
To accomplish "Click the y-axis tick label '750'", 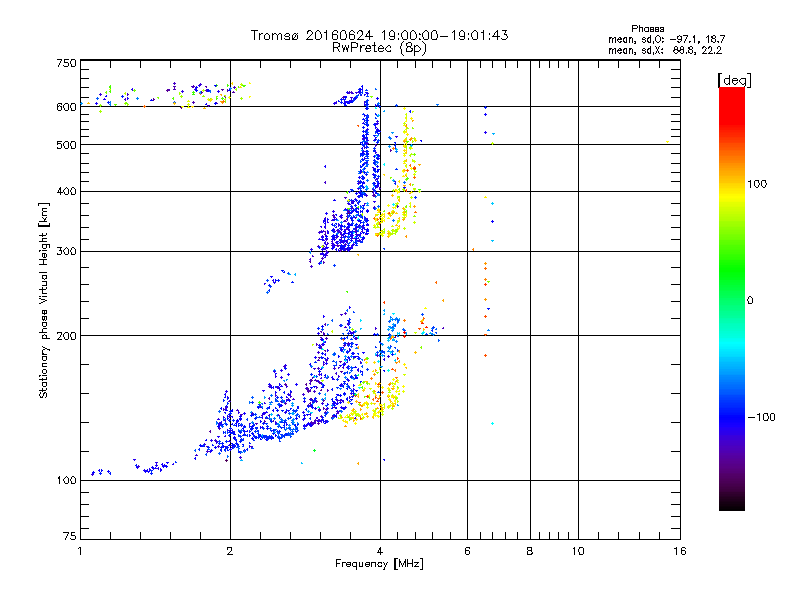I will [x=67, y=63].
